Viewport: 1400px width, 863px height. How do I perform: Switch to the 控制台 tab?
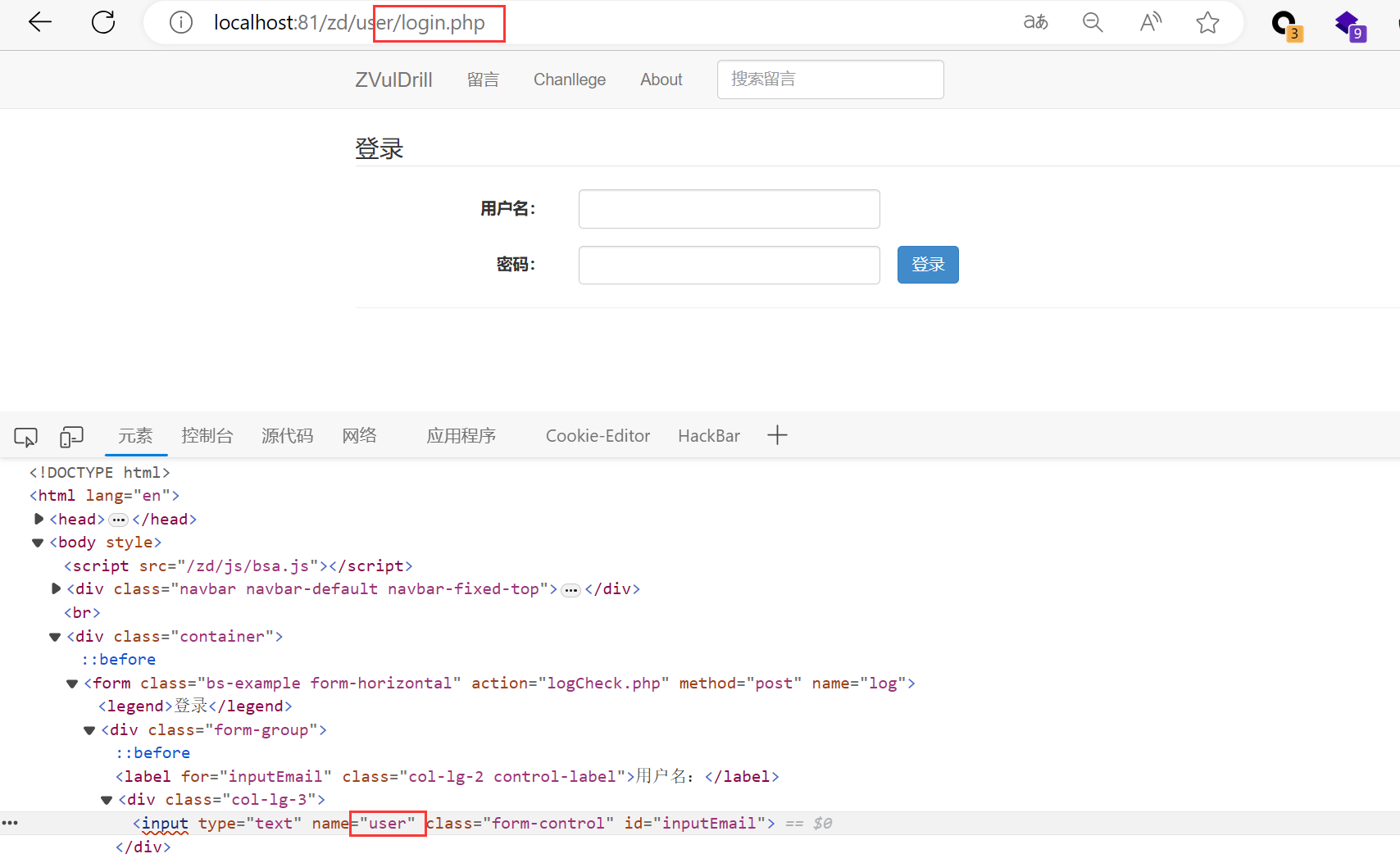click(x=207, y=436)
